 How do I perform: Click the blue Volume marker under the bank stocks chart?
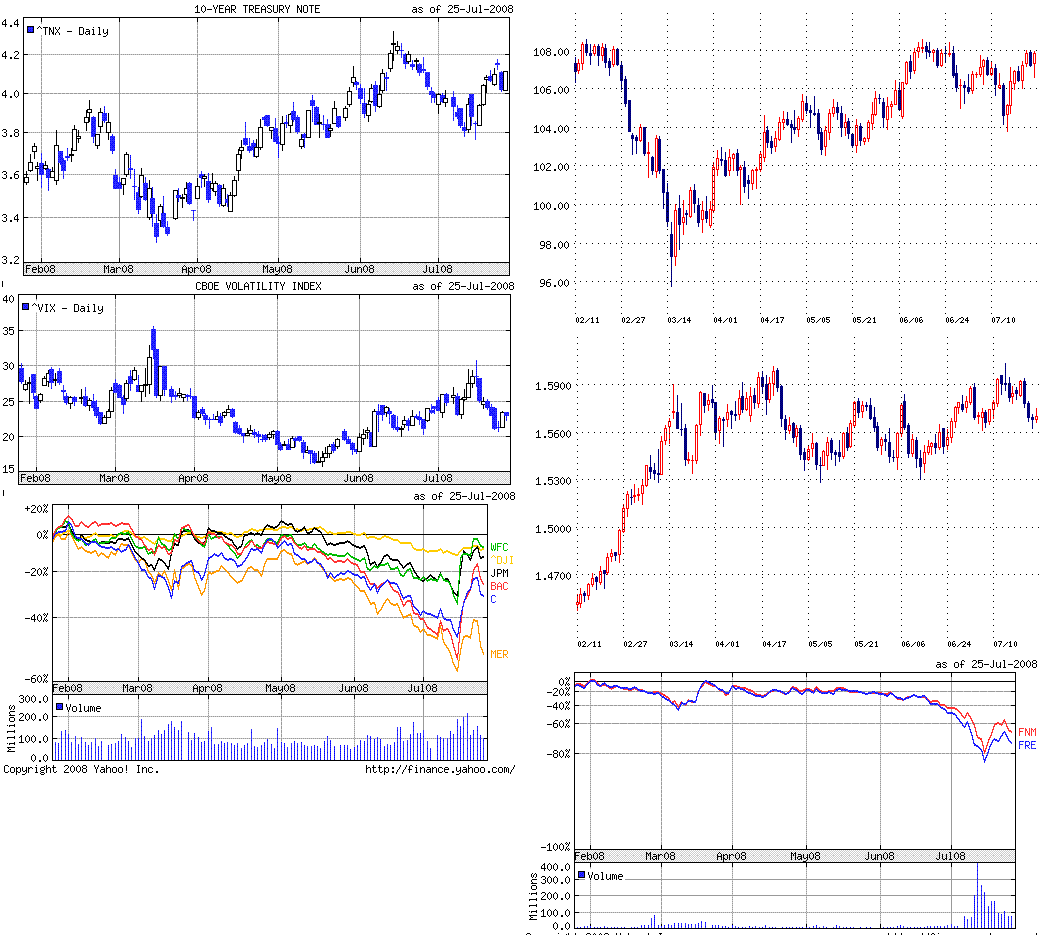point(60,707)
